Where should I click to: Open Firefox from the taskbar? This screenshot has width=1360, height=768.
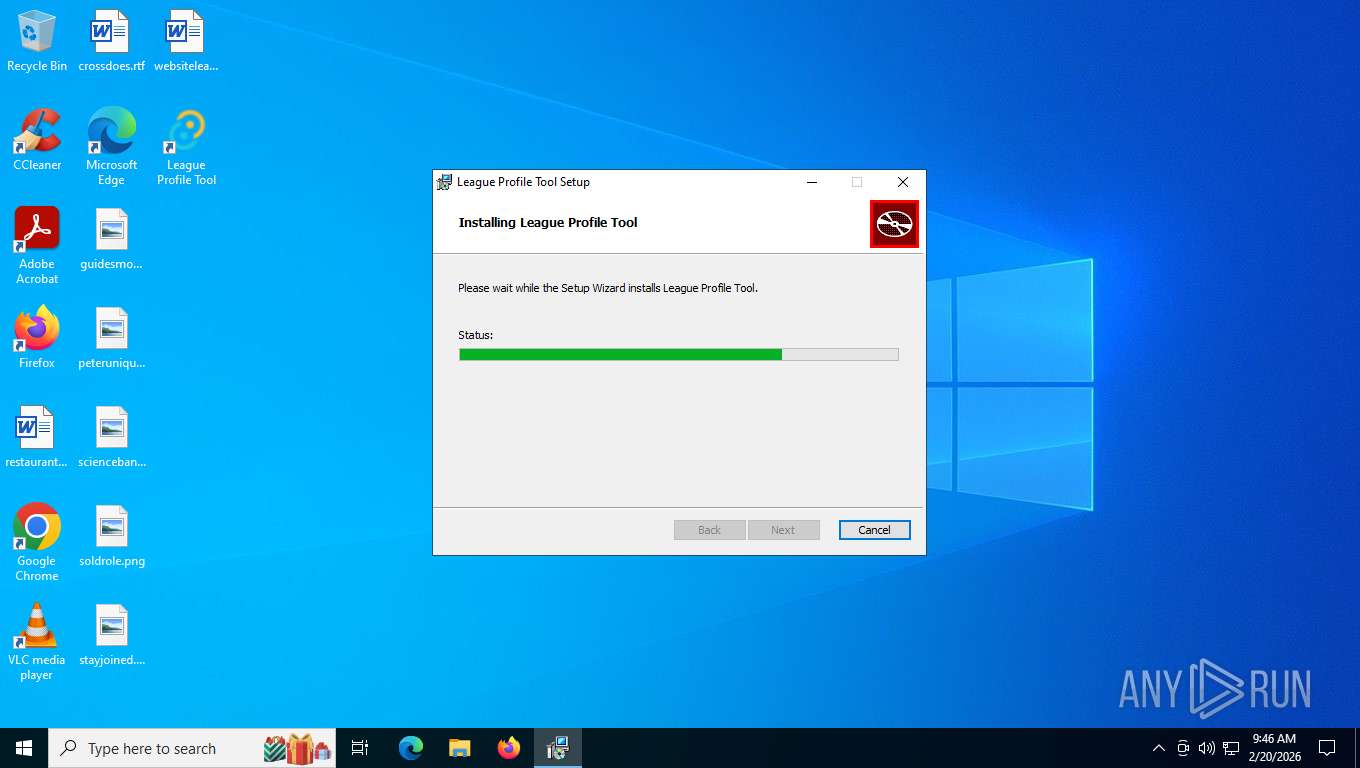click(509, 748)
